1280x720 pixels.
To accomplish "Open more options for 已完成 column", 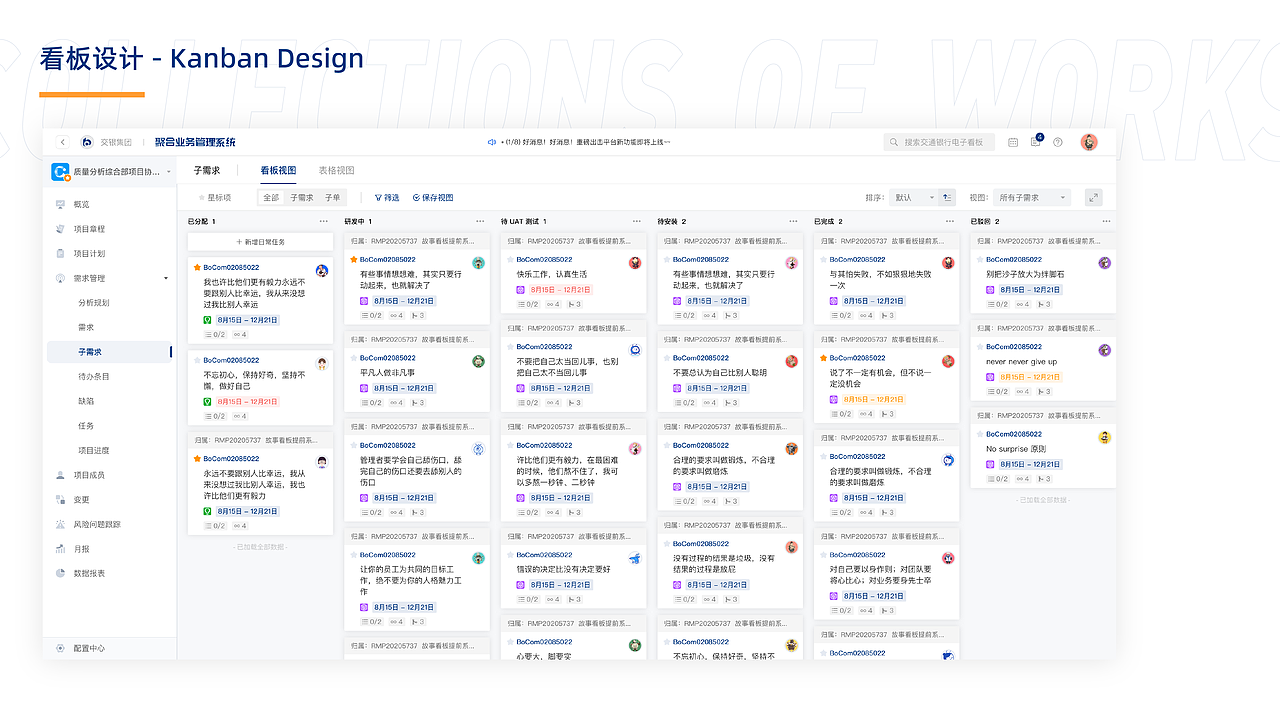I will [x=950, y=221].
